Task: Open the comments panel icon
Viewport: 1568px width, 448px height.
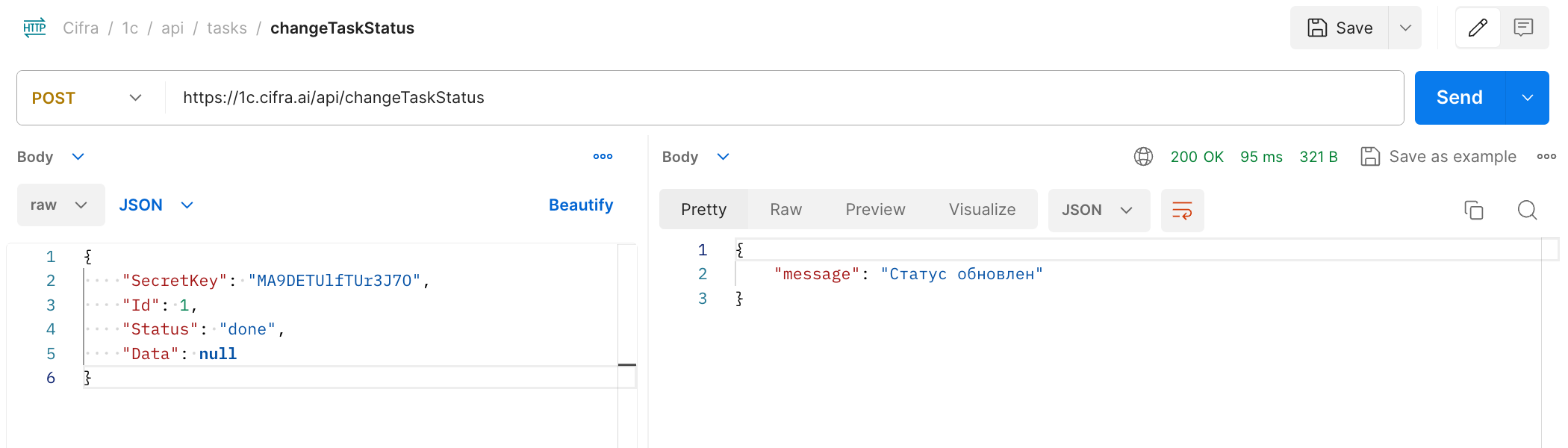Action: pyautogui.click(x=1523, y=28)
